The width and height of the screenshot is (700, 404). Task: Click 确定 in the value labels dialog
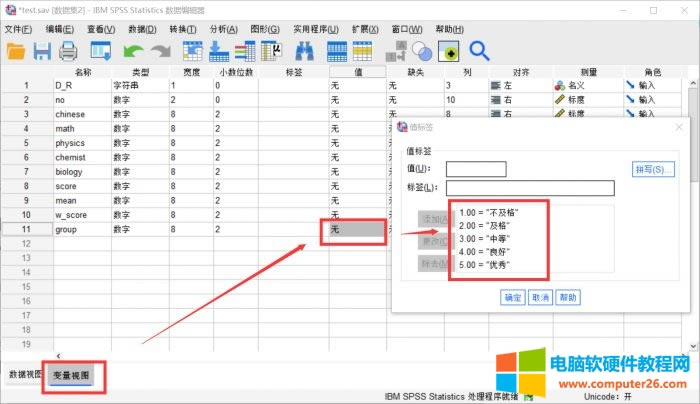tap(512, 297)
